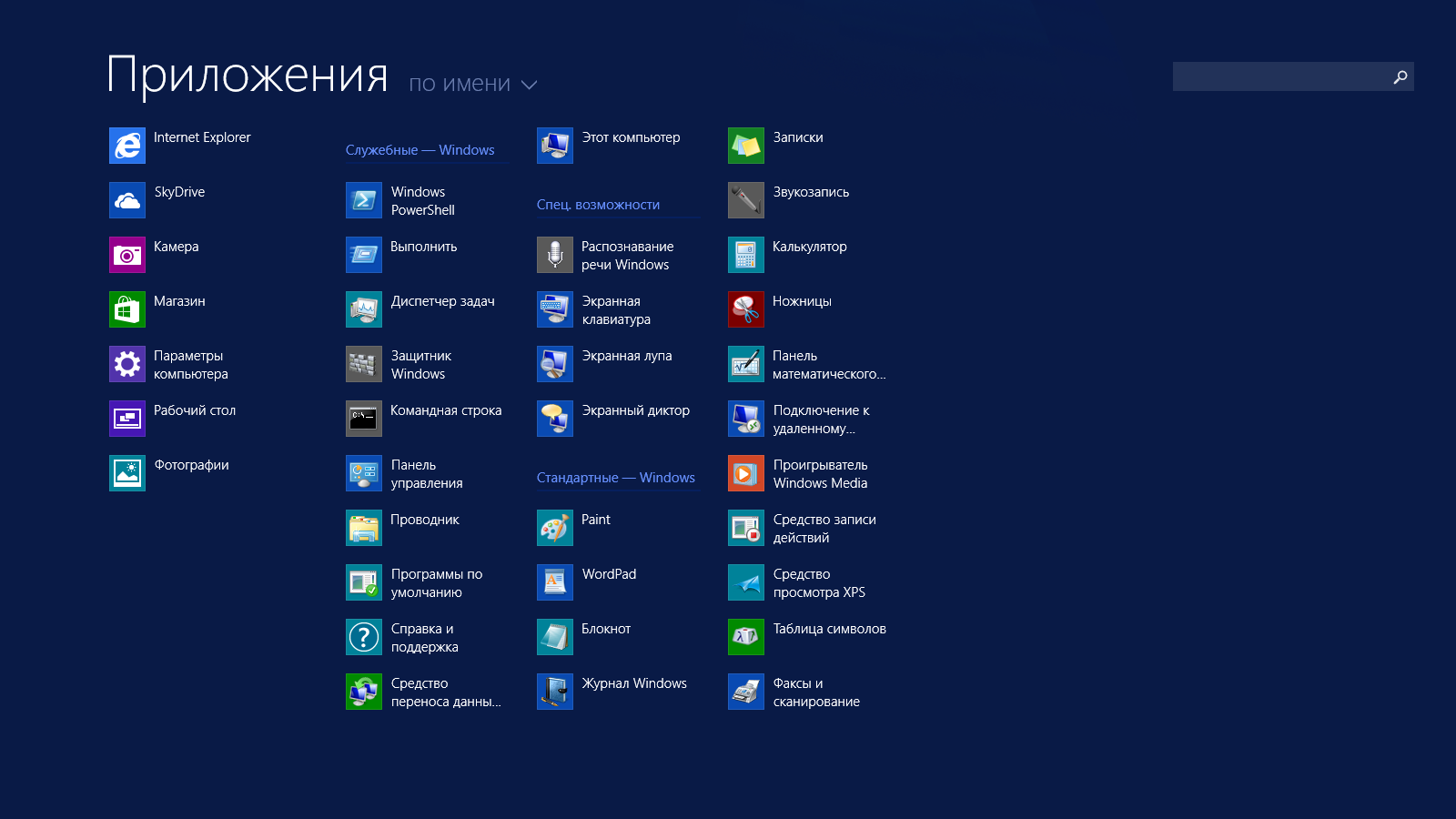Open Таблица символов icon
Viewport: 1456px width, 819px height.
[746, 637]
